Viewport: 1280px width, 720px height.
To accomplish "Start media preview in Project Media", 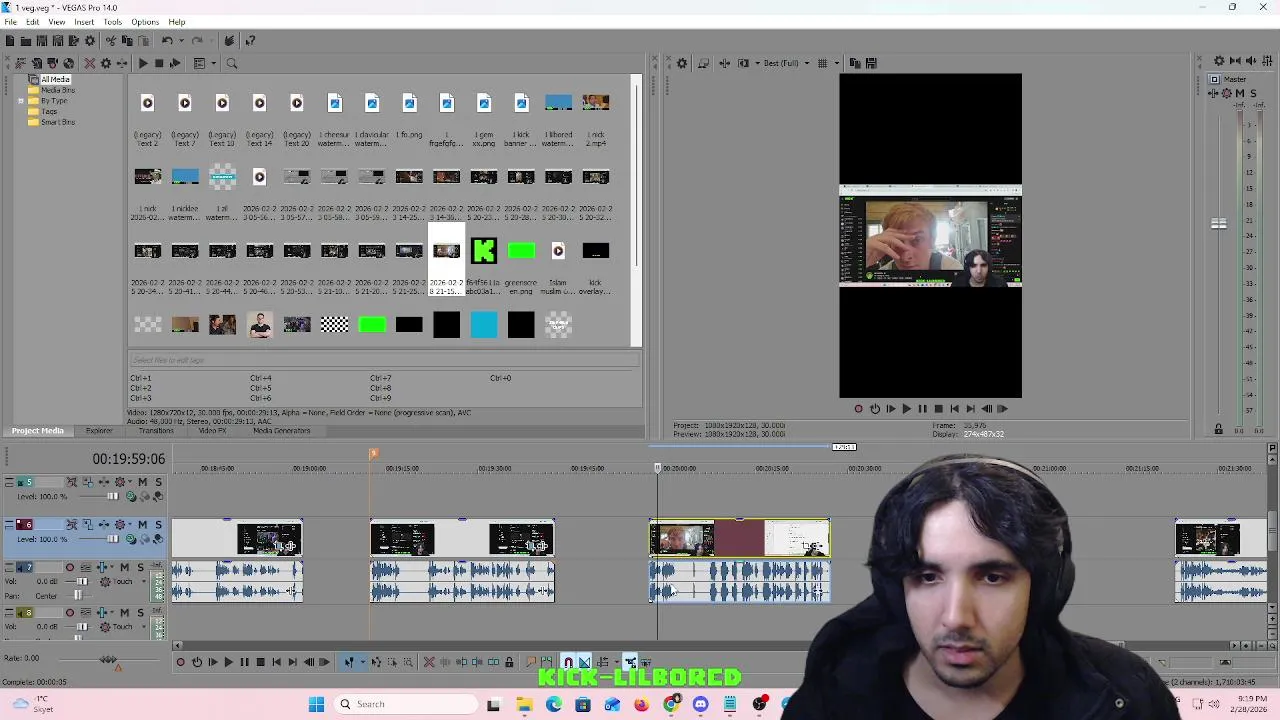I will (x=143, y=63).
